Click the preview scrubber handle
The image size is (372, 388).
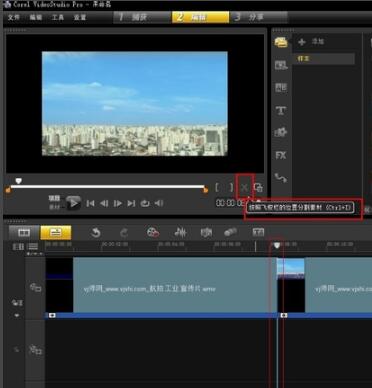pos(19,181)
